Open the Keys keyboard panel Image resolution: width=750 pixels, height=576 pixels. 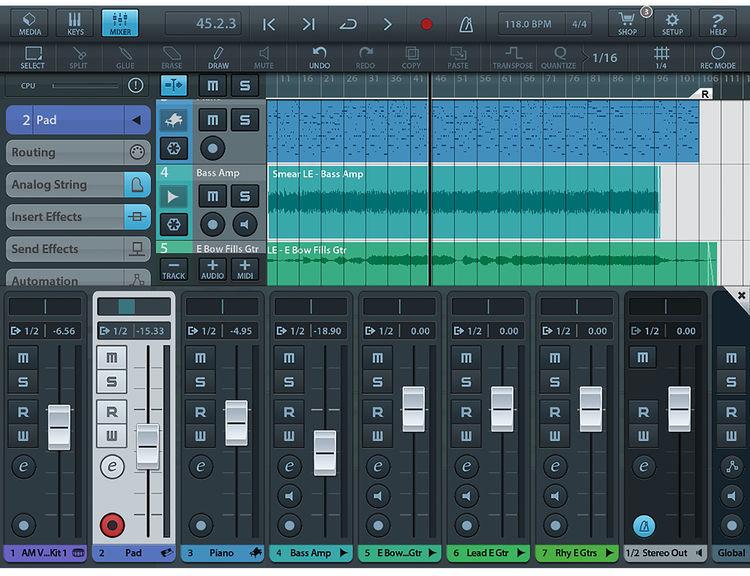click(x=75, y=23)
